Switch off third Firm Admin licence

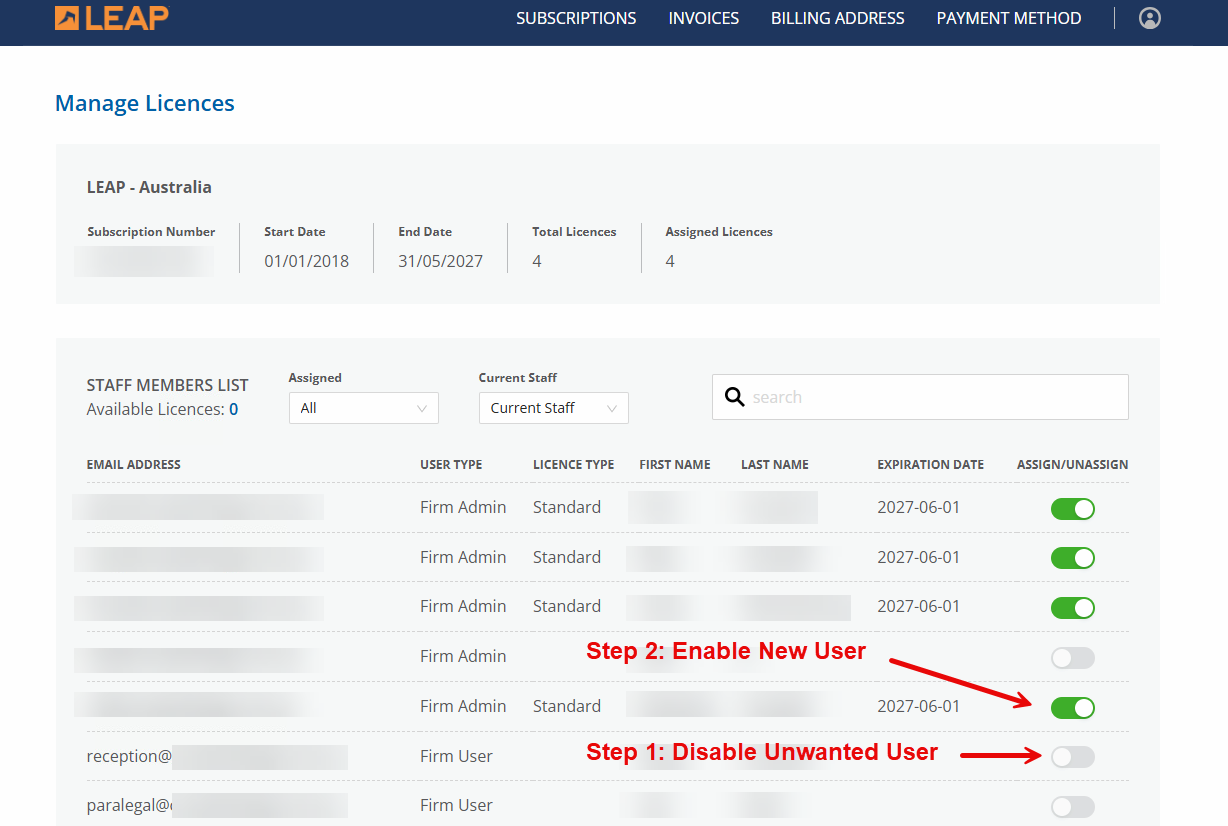(1072, 608)
